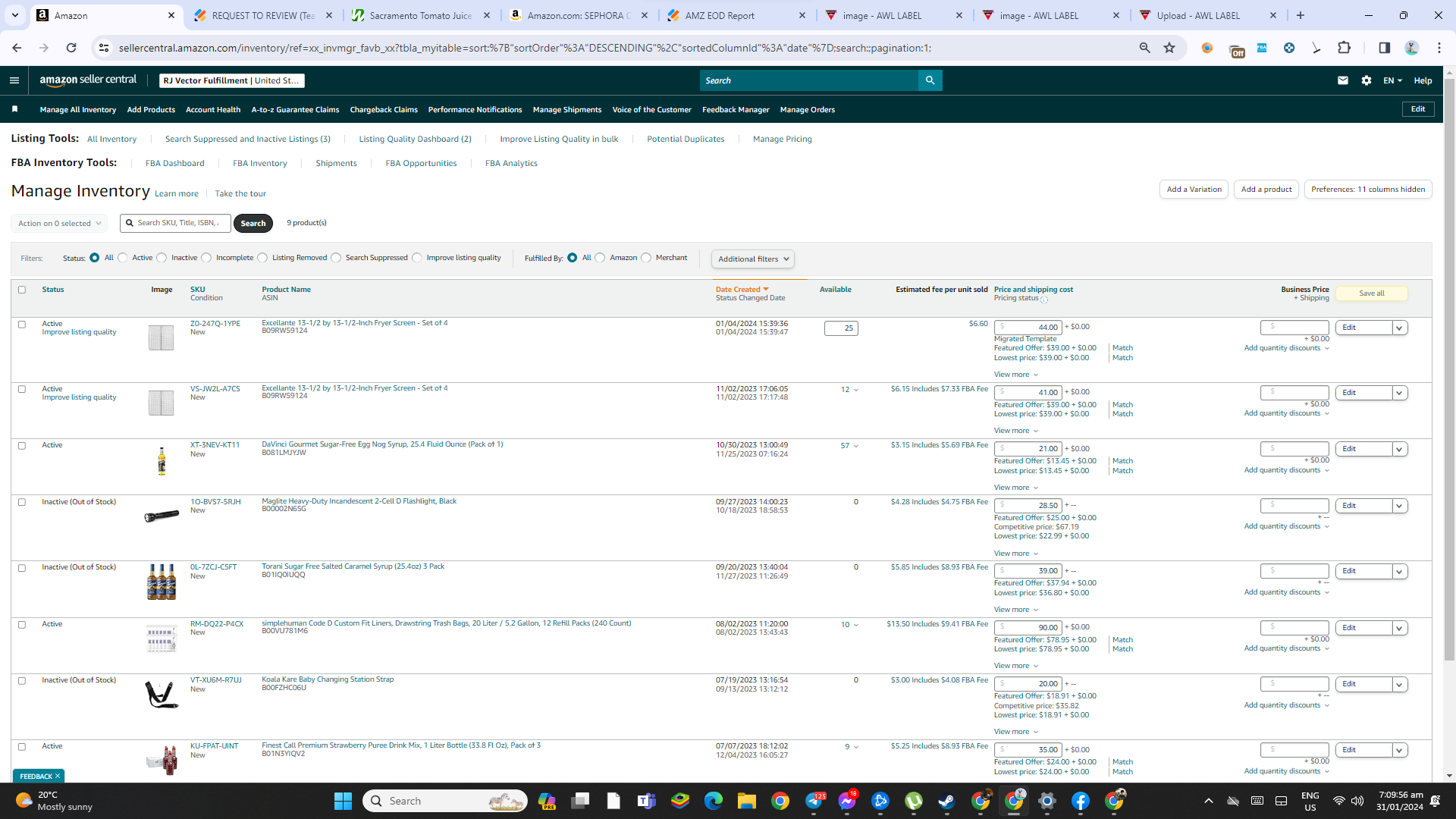The height and width of the screenshot is (819, 1456).
Task: Open the Manage Pricing link
Action: pos(782,139)
